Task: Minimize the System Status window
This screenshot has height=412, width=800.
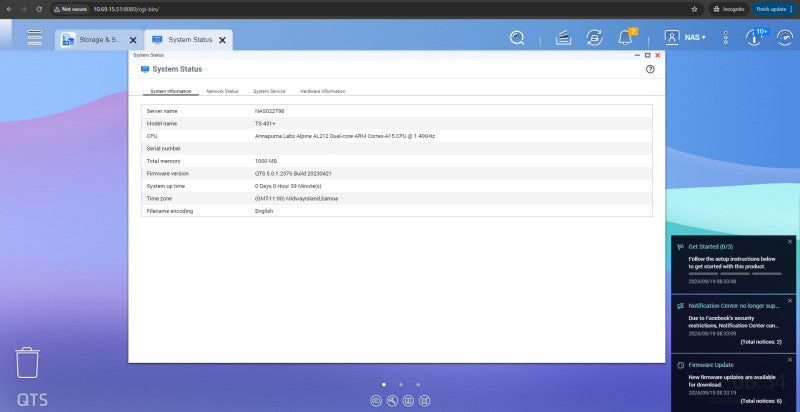Action: tap(637, 55)
